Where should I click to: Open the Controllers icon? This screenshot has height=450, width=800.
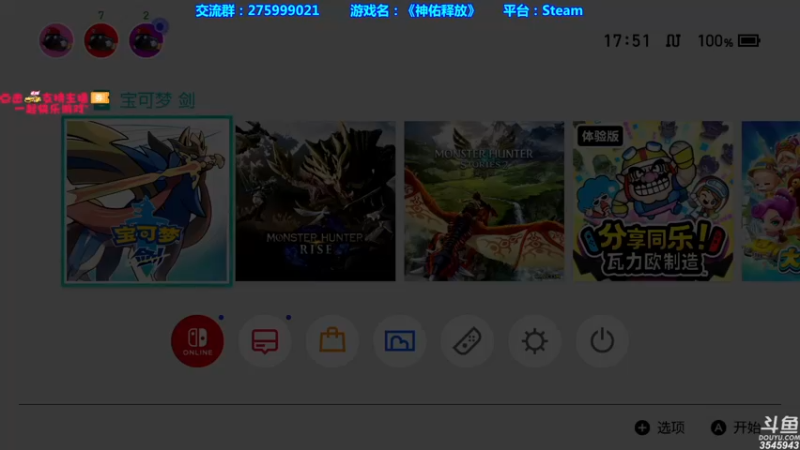[467, 341]
